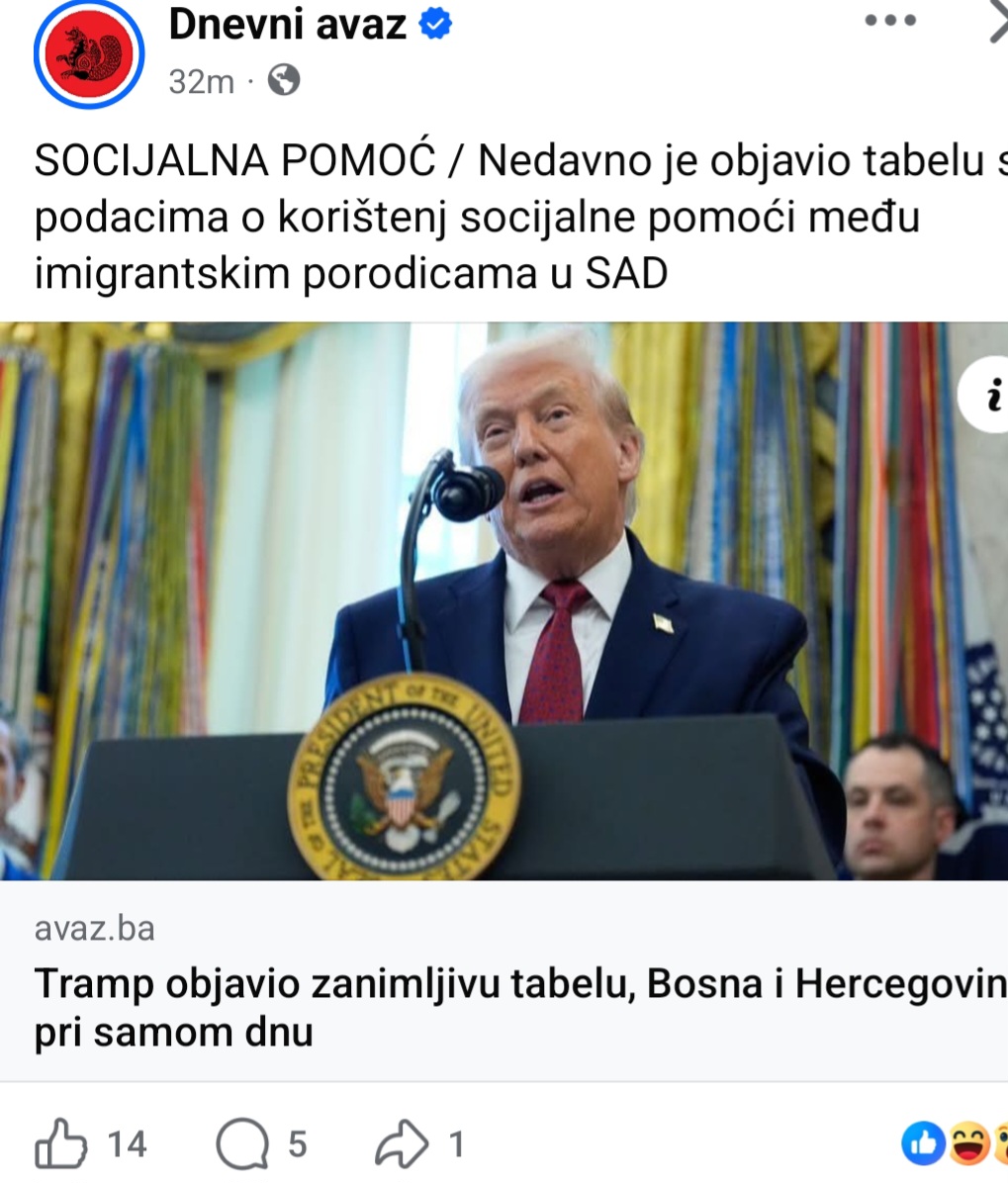Click the 32m post timestamp
1008x1183 pixels.
pyautogui.click(x=202, y=81)
